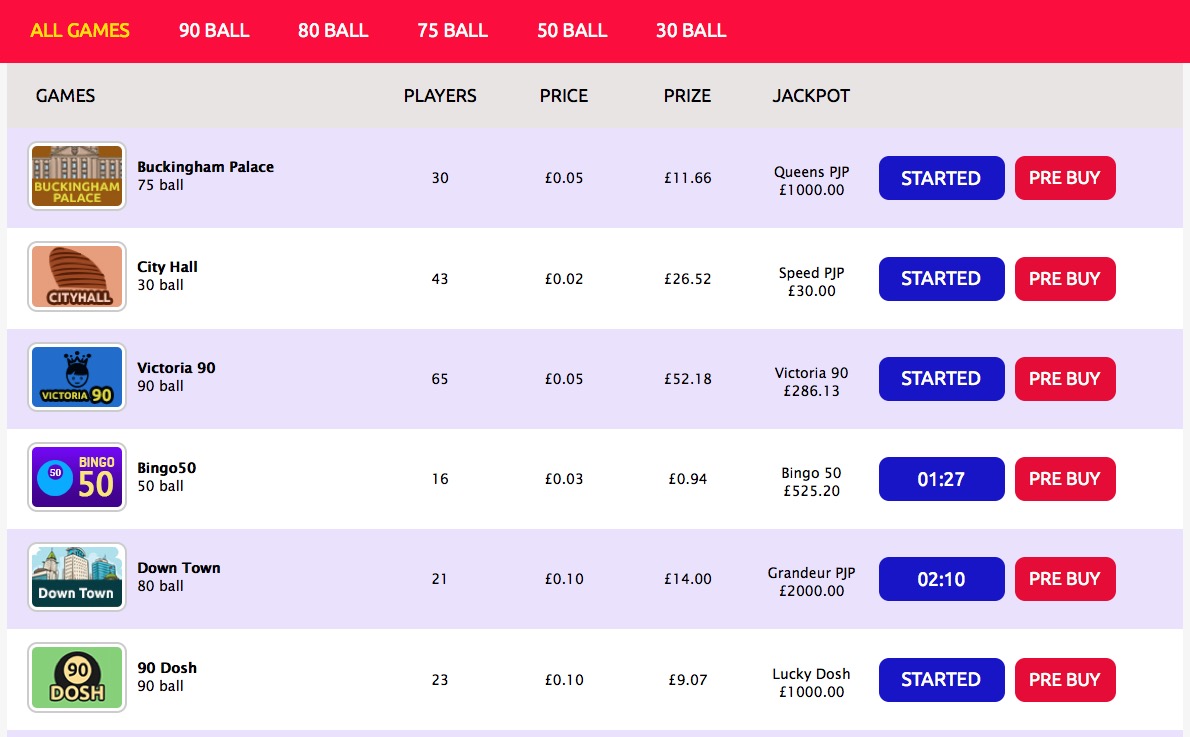Select the City Hall game thumbnail icon
Viewport: 1190px width, 737px height.
click(76, 278)
